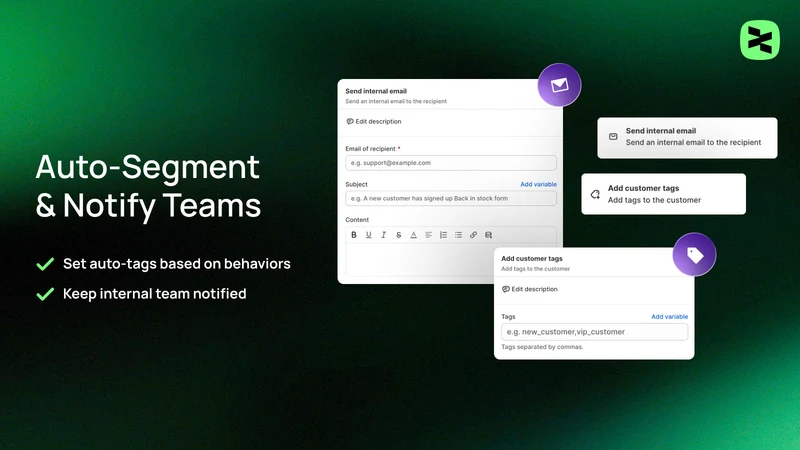Click the 'Auto-Segment & Notify Teams' heading
Viewport: 800px width, 450px height.
pyautogui.click(x=148, y=187)
